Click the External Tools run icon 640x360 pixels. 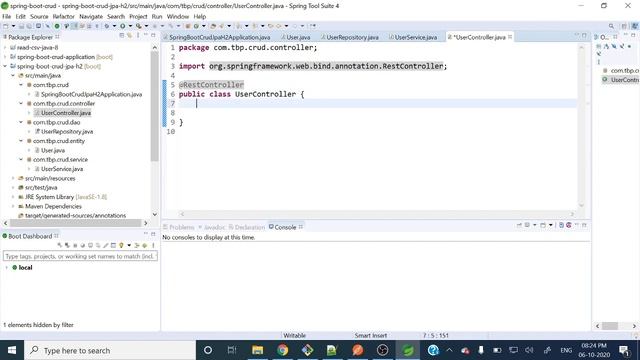tap(138, 26)
